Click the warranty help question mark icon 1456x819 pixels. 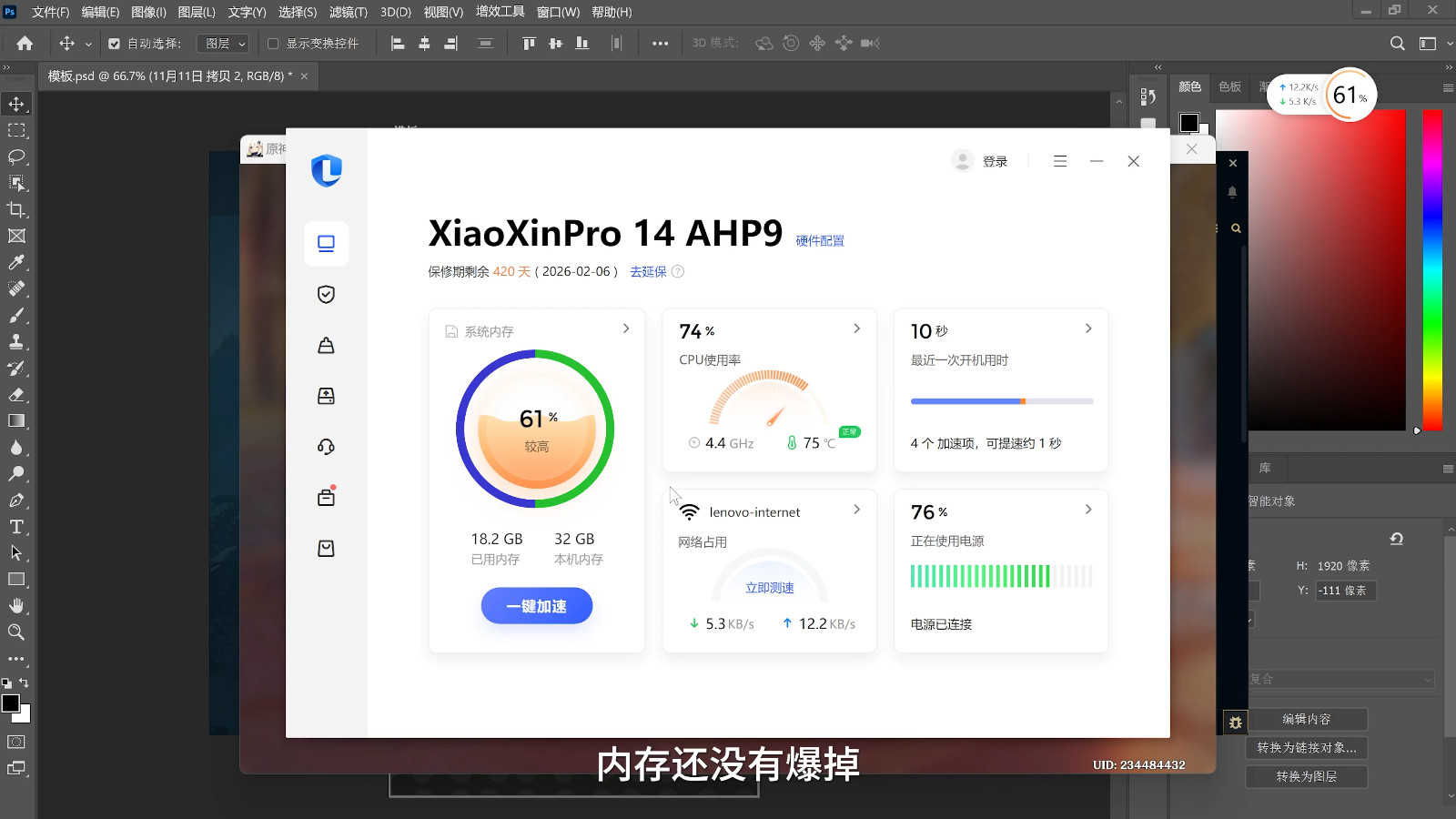(677, 271)
